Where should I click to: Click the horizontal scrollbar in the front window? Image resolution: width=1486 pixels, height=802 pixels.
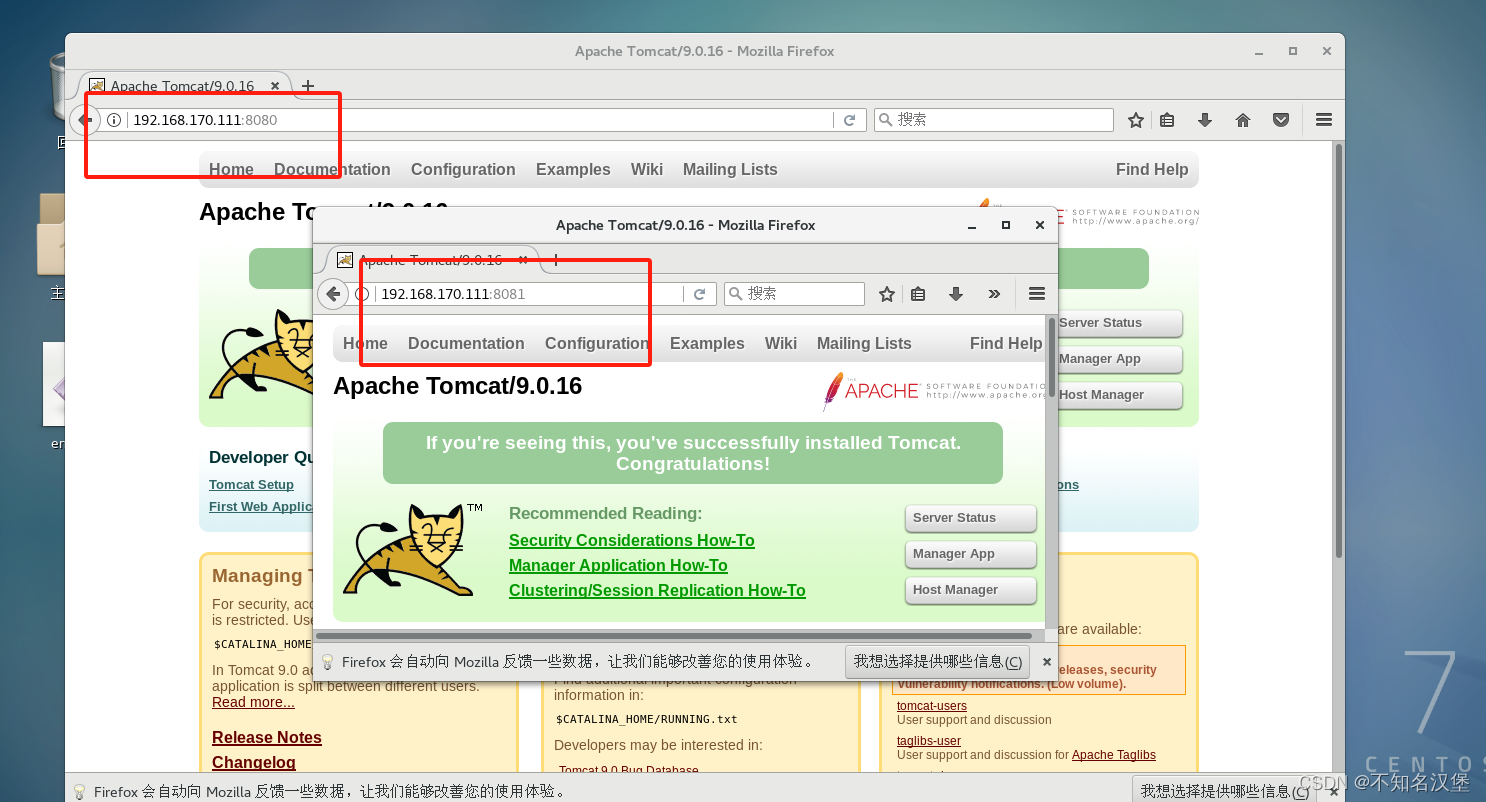[674, 635]
